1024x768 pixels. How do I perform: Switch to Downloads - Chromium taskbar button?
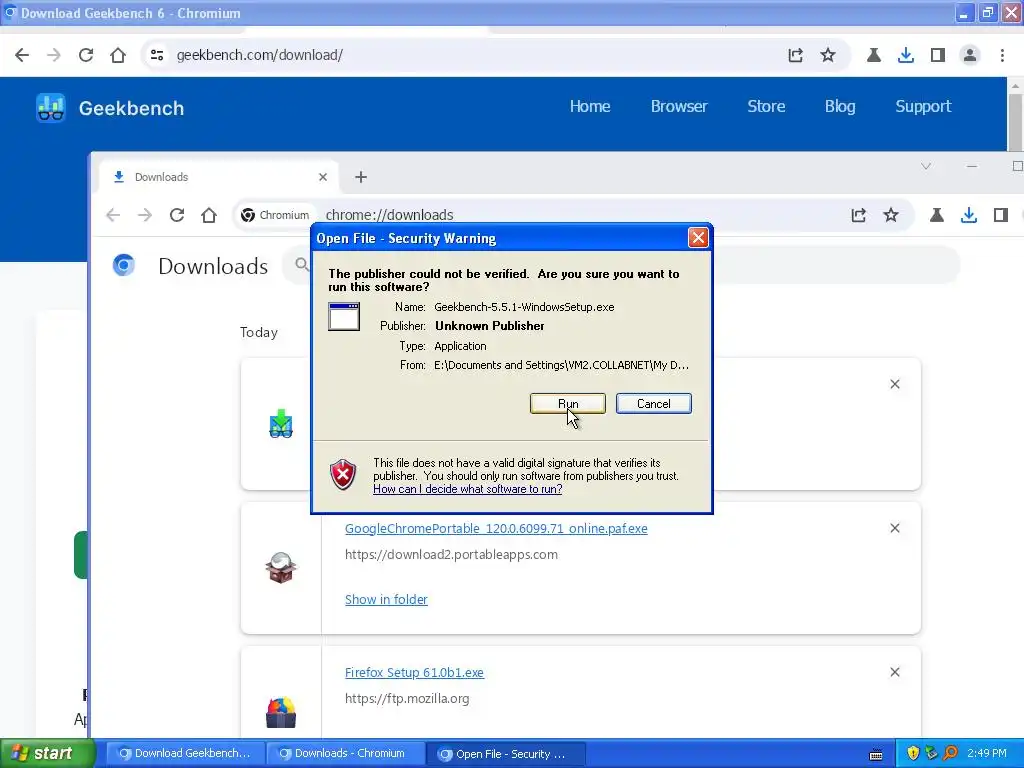(345, 754)
